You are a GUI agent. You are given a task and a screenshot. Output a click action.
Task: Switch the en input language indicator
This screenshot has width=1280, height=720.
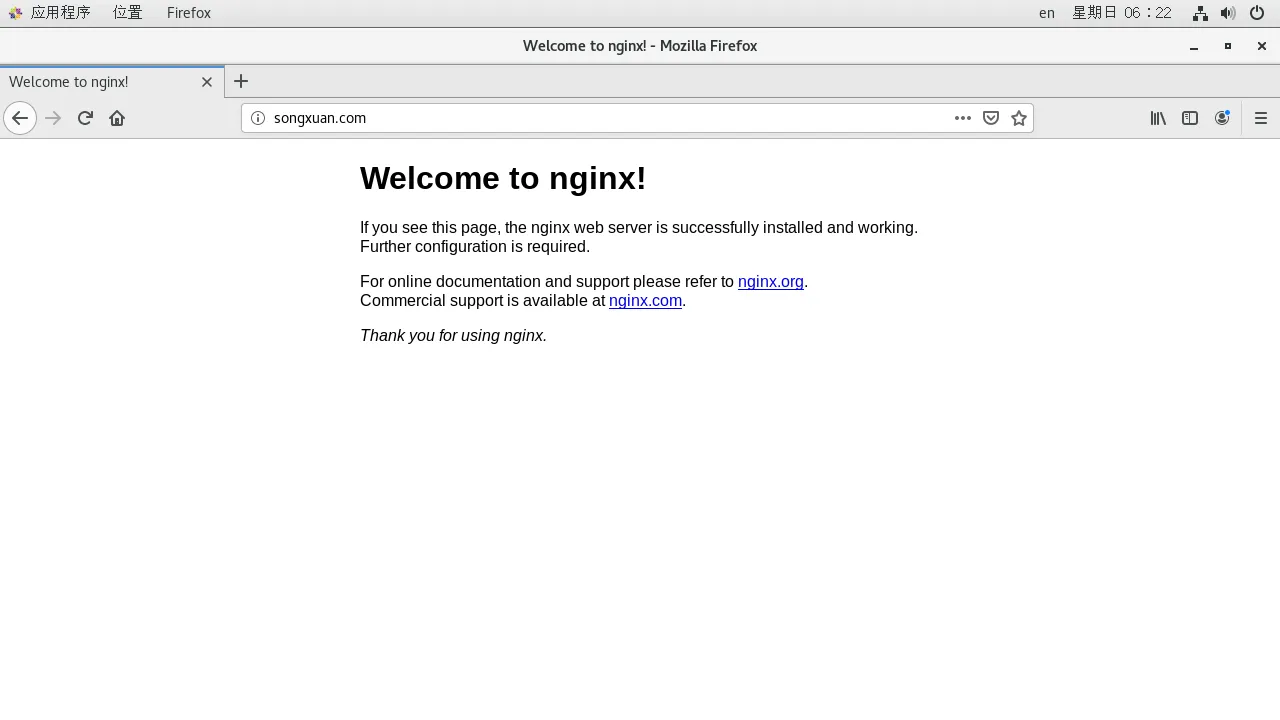[1046, 13]
